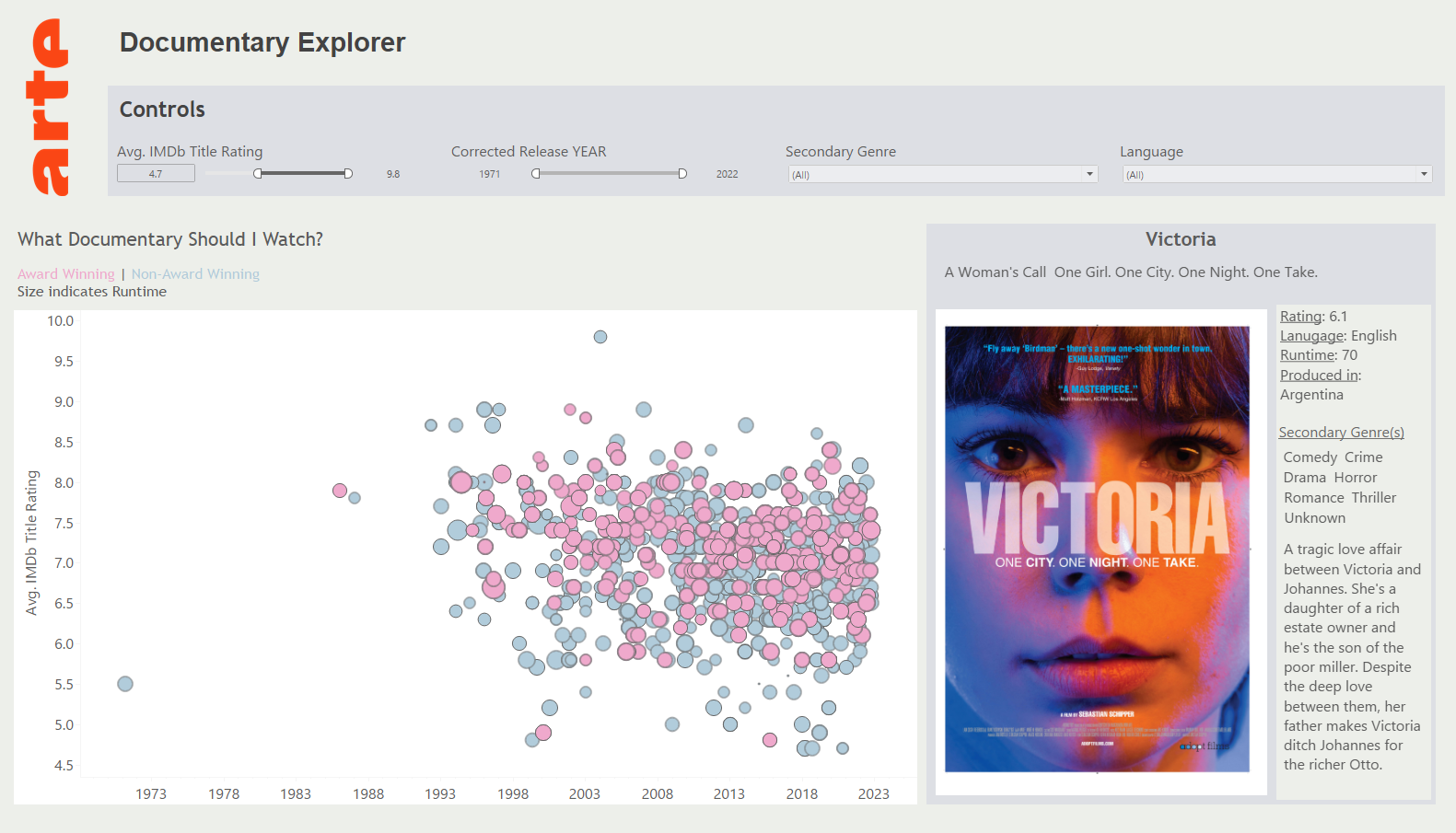1456x833 pixels.
Task: Click the 'Produced in' label
Action: (x=1321, y=376)
